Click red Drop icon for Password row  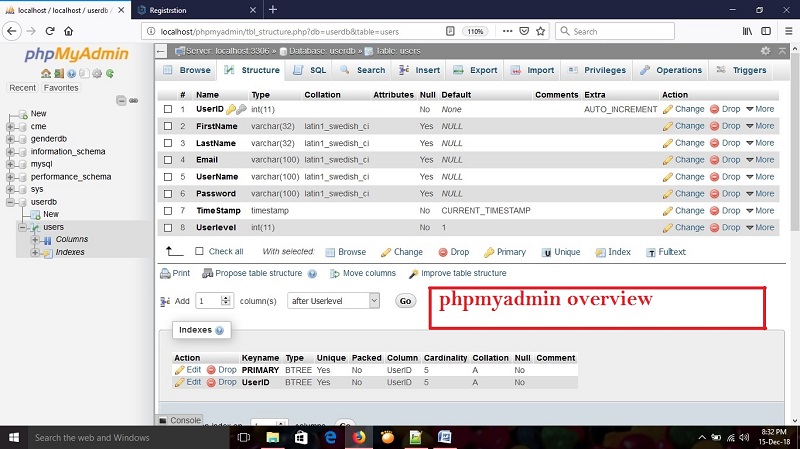[x=714, y=194]
